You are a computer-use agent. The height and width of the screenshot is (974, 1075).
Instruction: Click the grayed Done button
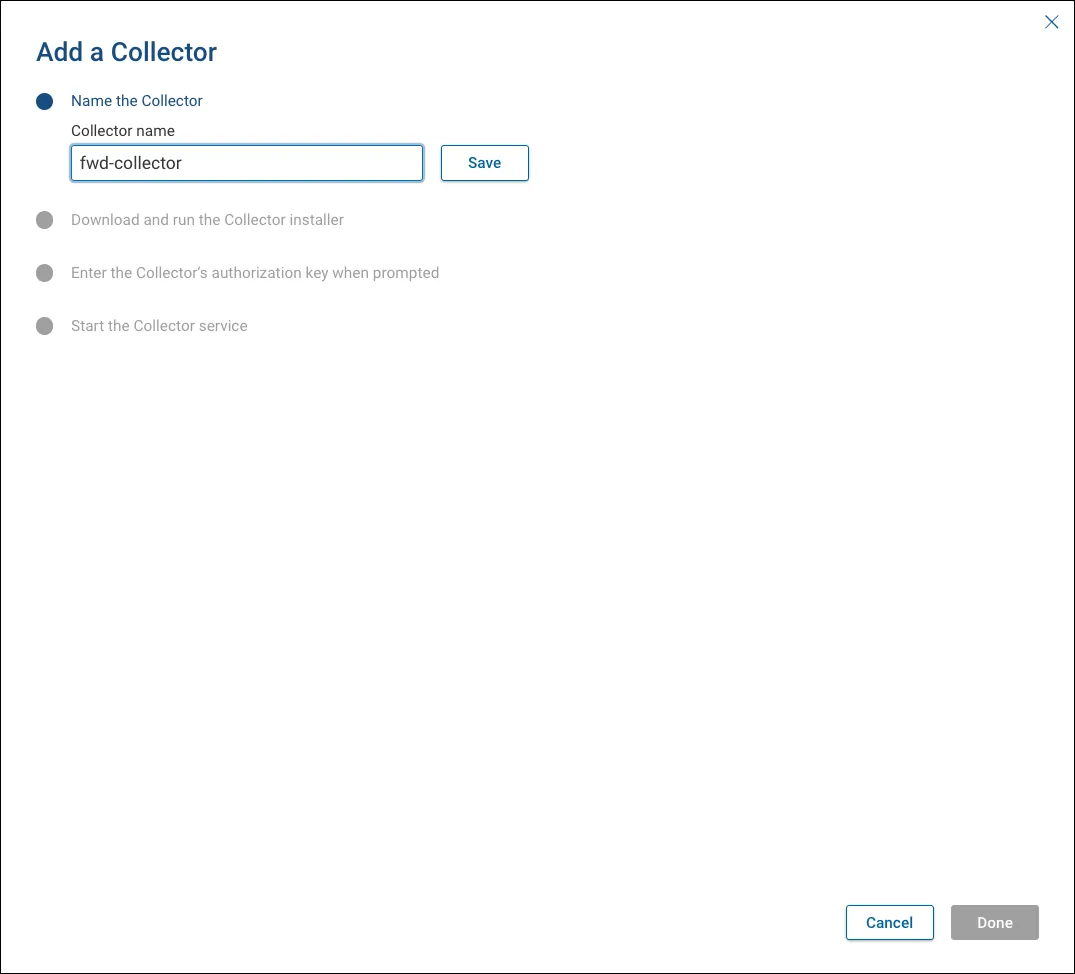pyautogui.click(x=994, y=923)
